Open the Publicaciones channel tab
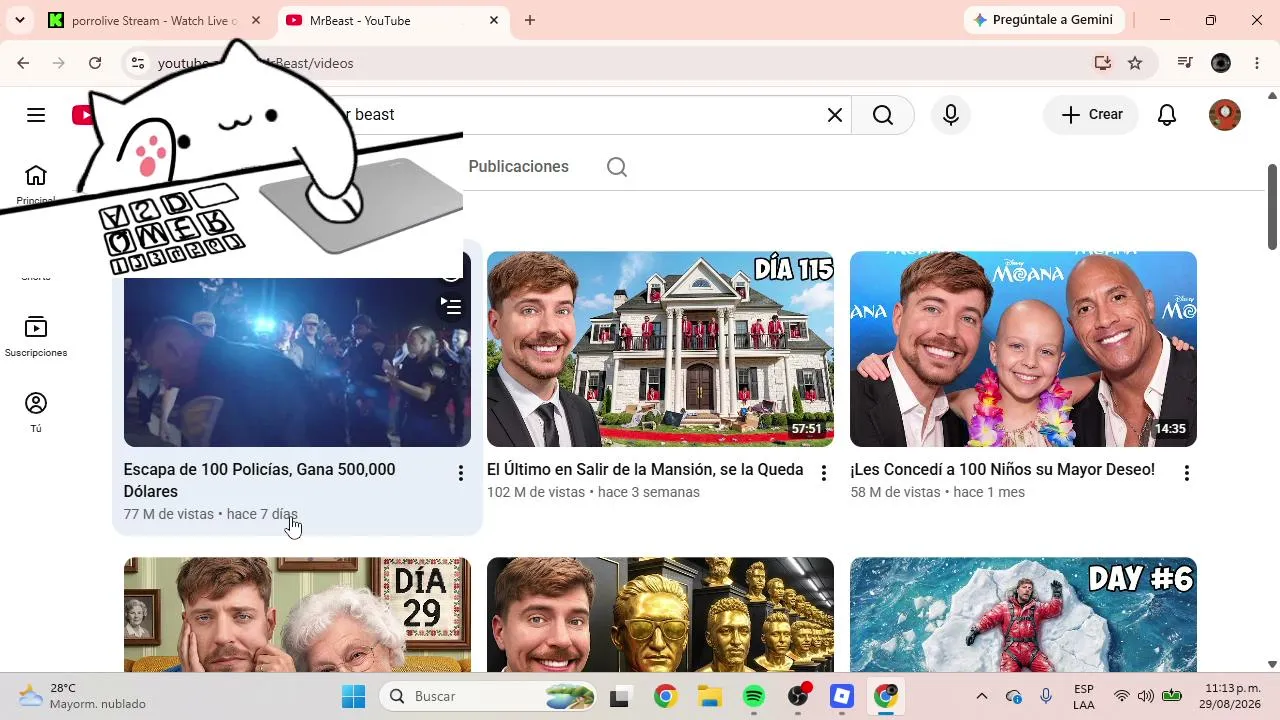This screenshot has width=1280, height=720. pos(518,167)
